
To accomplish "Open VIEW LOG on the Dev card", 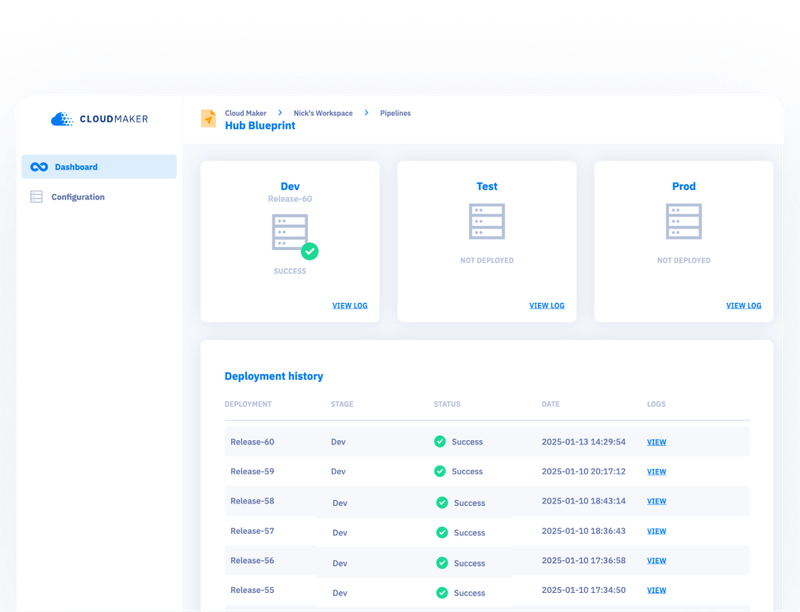I will coord(350,305).
